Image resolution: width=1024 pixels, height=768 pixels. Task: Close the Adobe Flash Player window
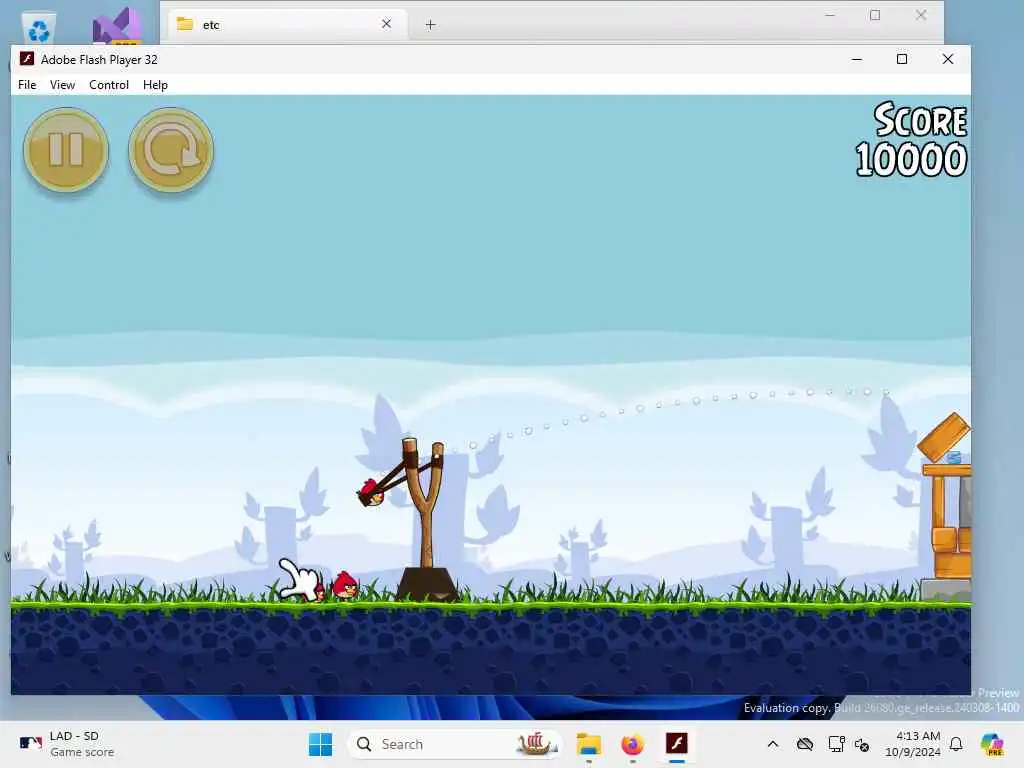pyautogui.click(x=948, y=59)
